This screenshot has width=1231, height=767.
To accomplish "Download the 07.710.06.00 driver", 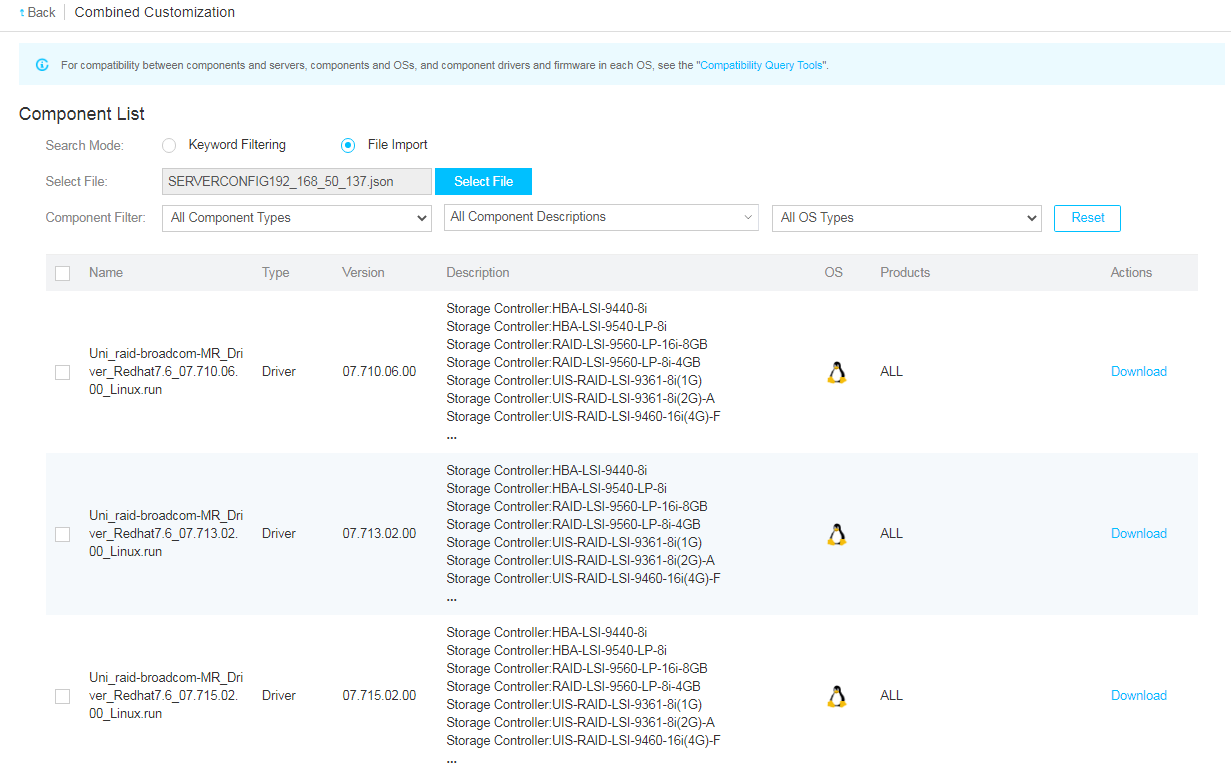I will point(1139,372).
